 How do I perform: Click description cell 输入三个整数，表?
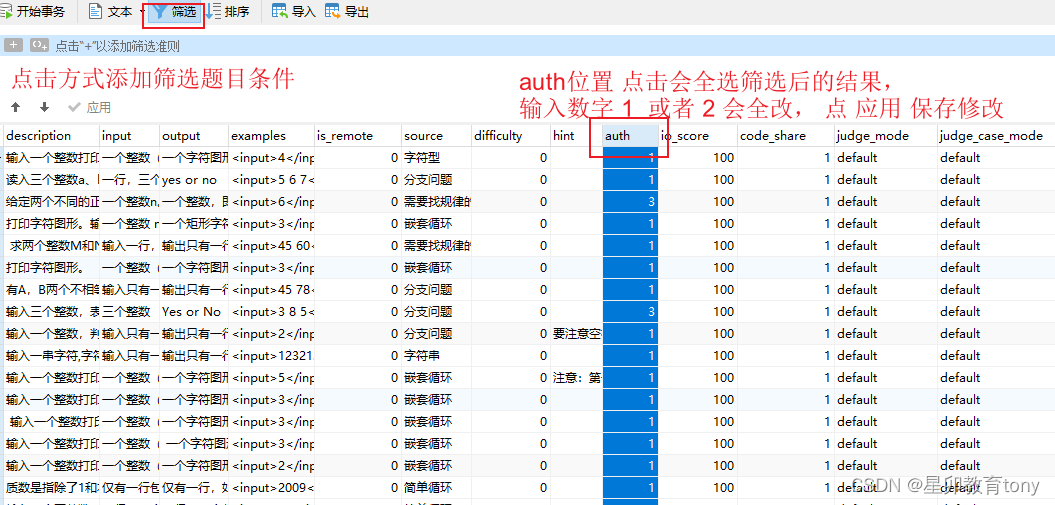(51, 311)
